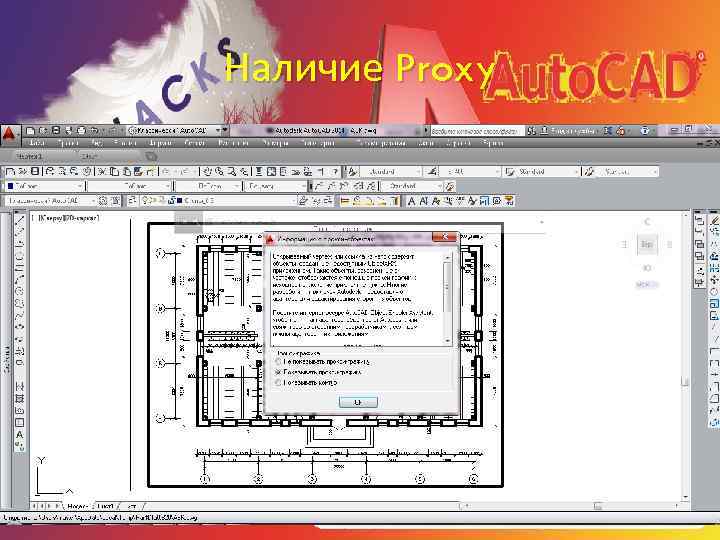Open Color control ByLayer dropdown swatch
Viewport: 720px width, 540px height.
coord(44,186)
